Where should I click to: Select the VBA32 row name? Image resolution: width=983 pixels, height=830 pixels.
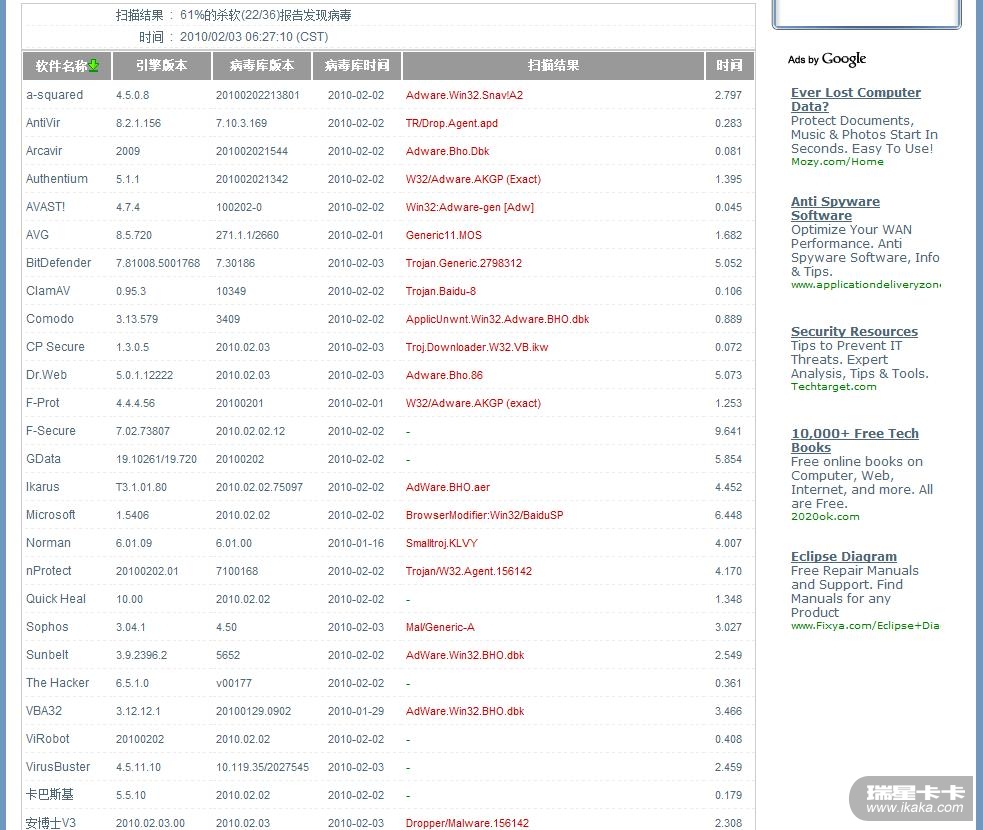pos(44,711)
